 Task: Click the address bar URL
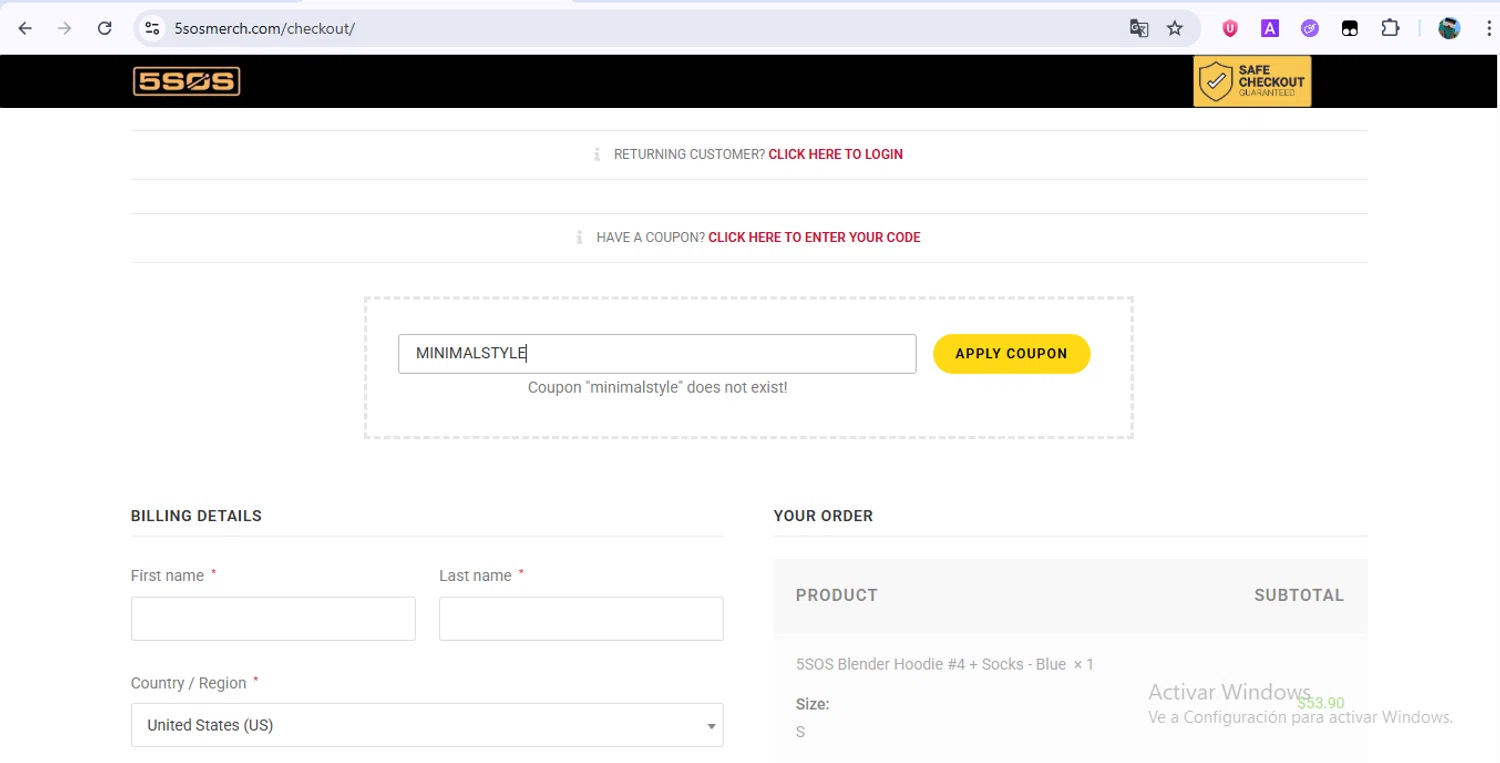point(264,28)
